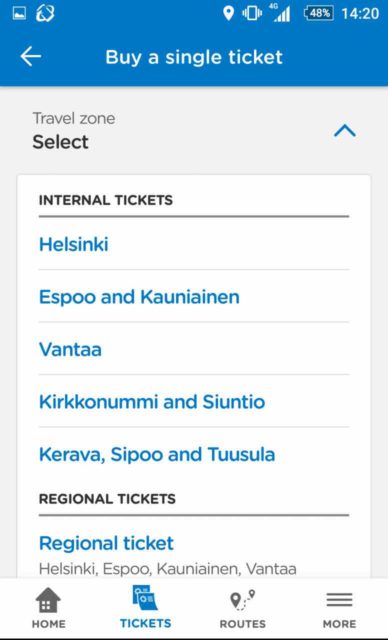Tap the picture notification icon
This screenshot has width=388, height=640.
[19, 13]
